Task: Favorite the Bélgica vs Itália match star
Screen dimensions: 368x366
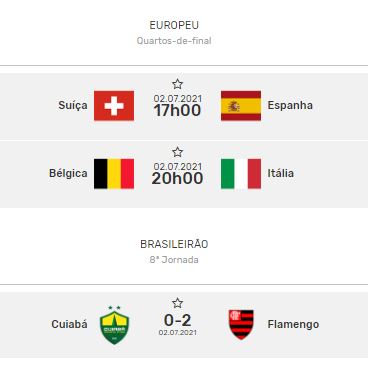Action: 177,152
